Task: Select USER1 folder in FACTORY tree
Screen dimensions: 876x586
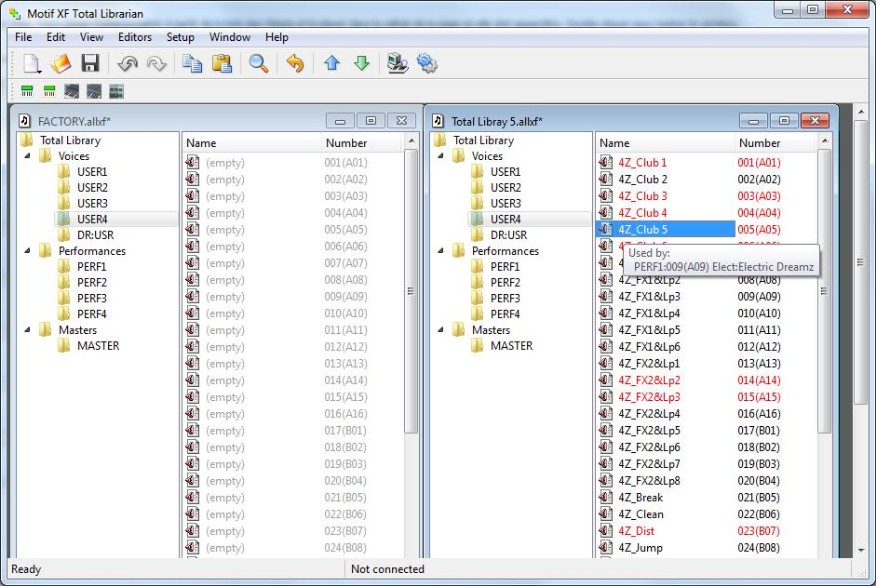Action: 92,171
